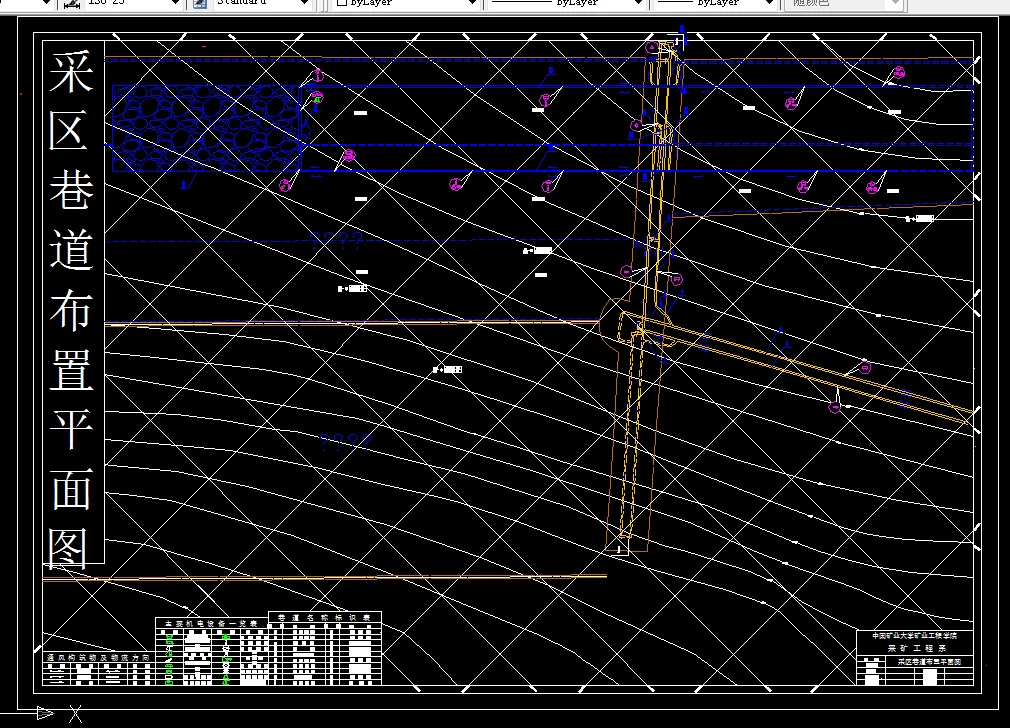
Task: Select the title block drawing name 采区巷道布置平面图
Action: 929,662
